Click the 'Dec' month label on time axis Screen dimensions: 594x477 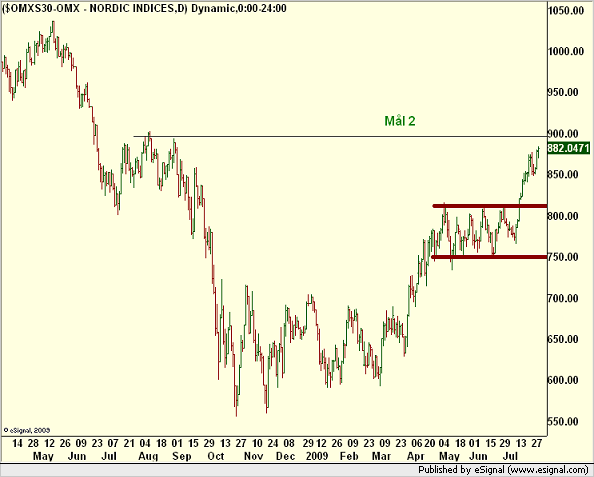[x=285, y=456]
